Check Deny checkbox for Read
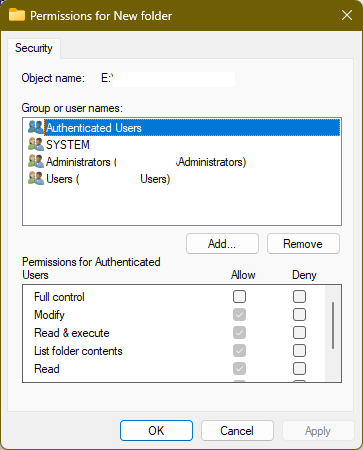 (x=299, y=368)
